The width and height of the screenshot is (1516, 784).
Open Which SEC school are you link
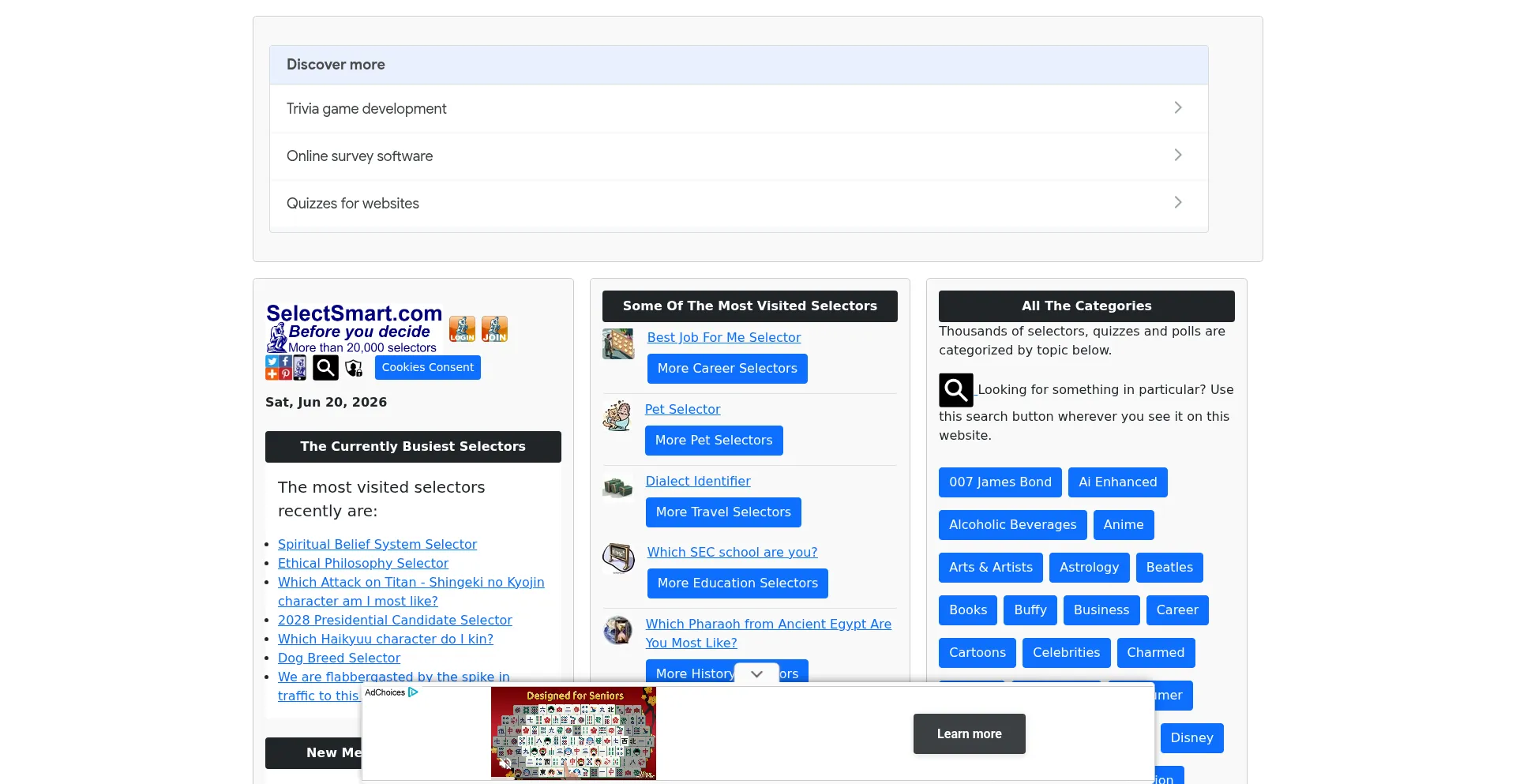click(733, 553)
